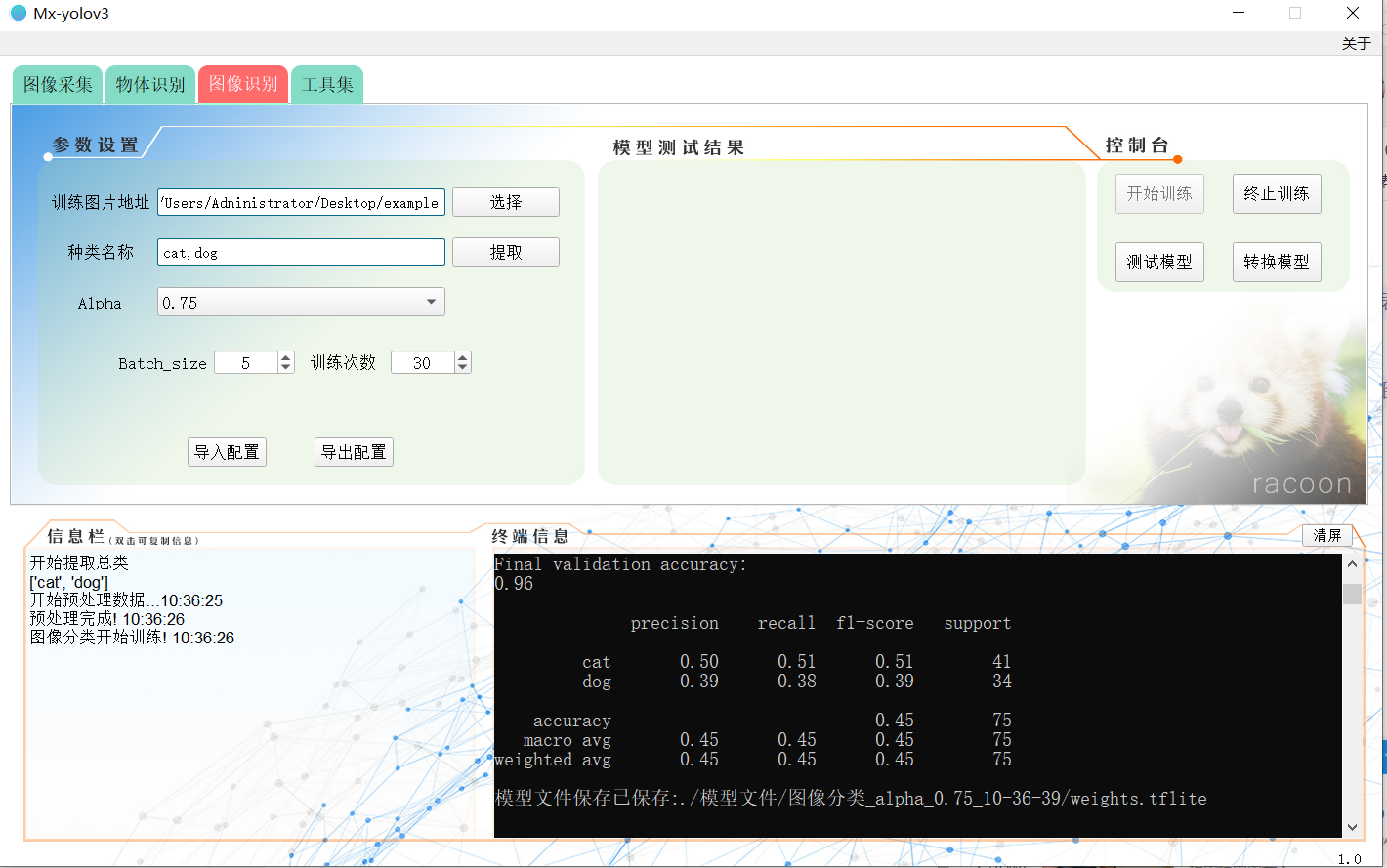
Task: Increase 训练次数 with the up arrow
Action: (x=463, y=357)
